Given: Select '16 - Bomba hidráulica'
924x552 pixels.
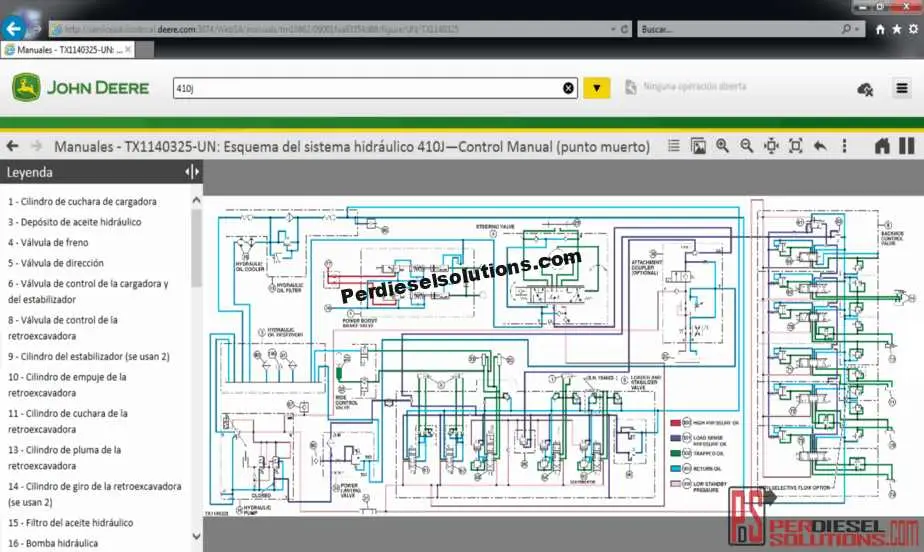Looking at the screenshot, I should [53, 543].
